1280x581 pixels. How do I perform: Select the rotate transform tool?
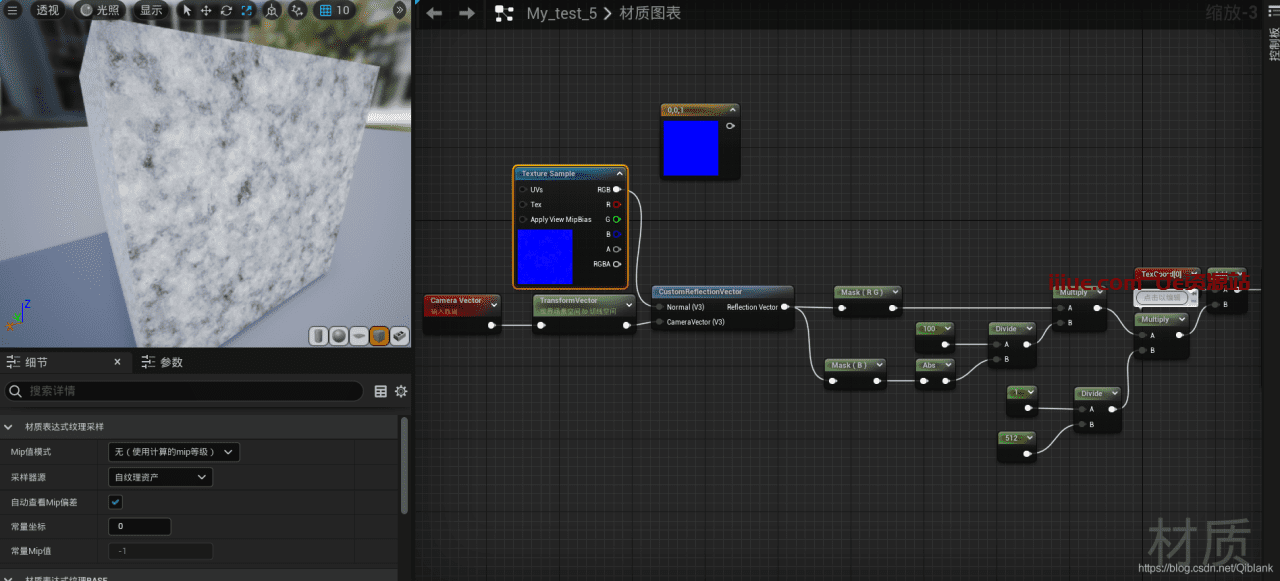(x=225, y=10)
